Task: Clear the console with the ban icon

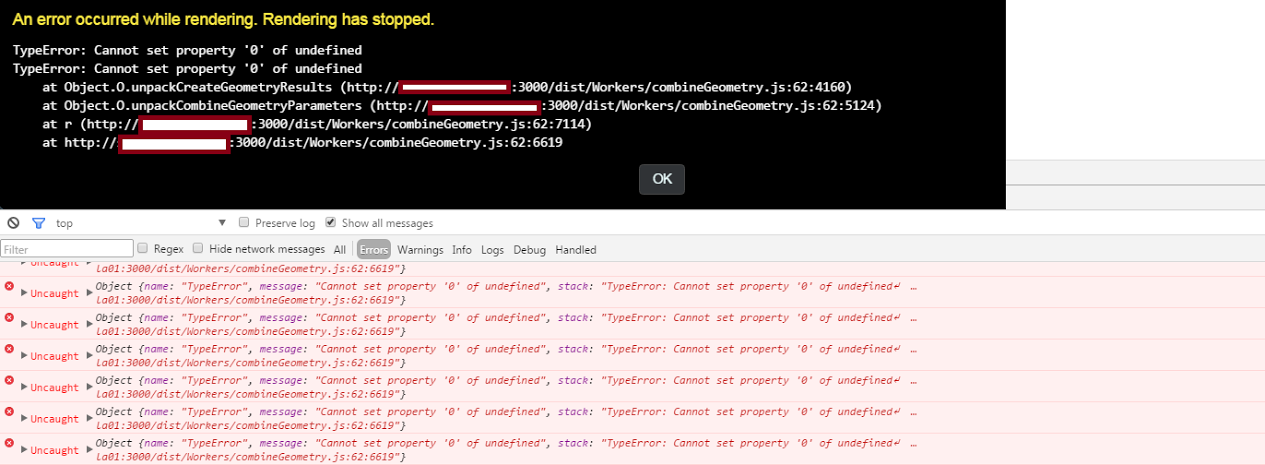Action: [13, 223]
